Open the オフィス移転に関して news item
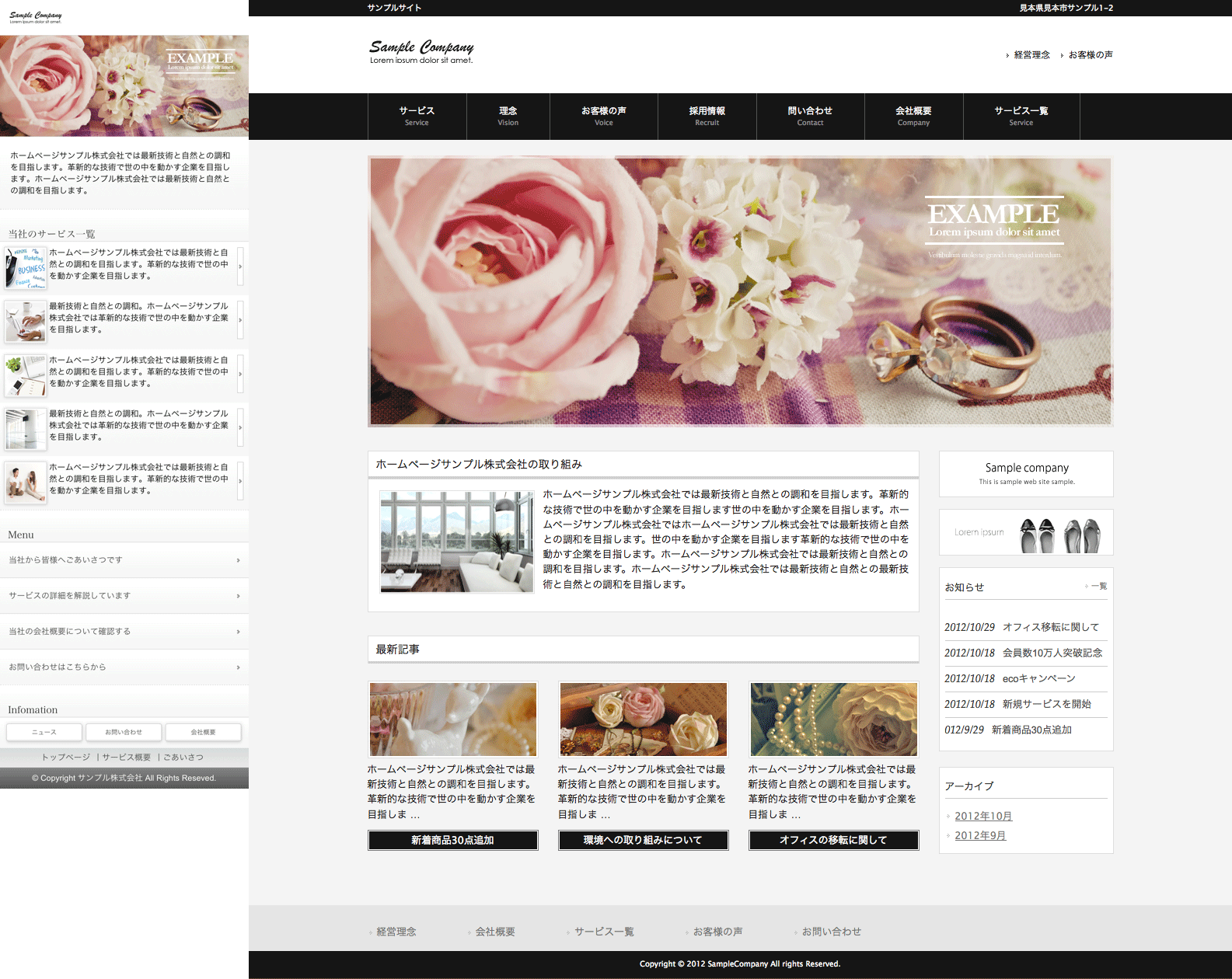 click(x=1050, y=627)
